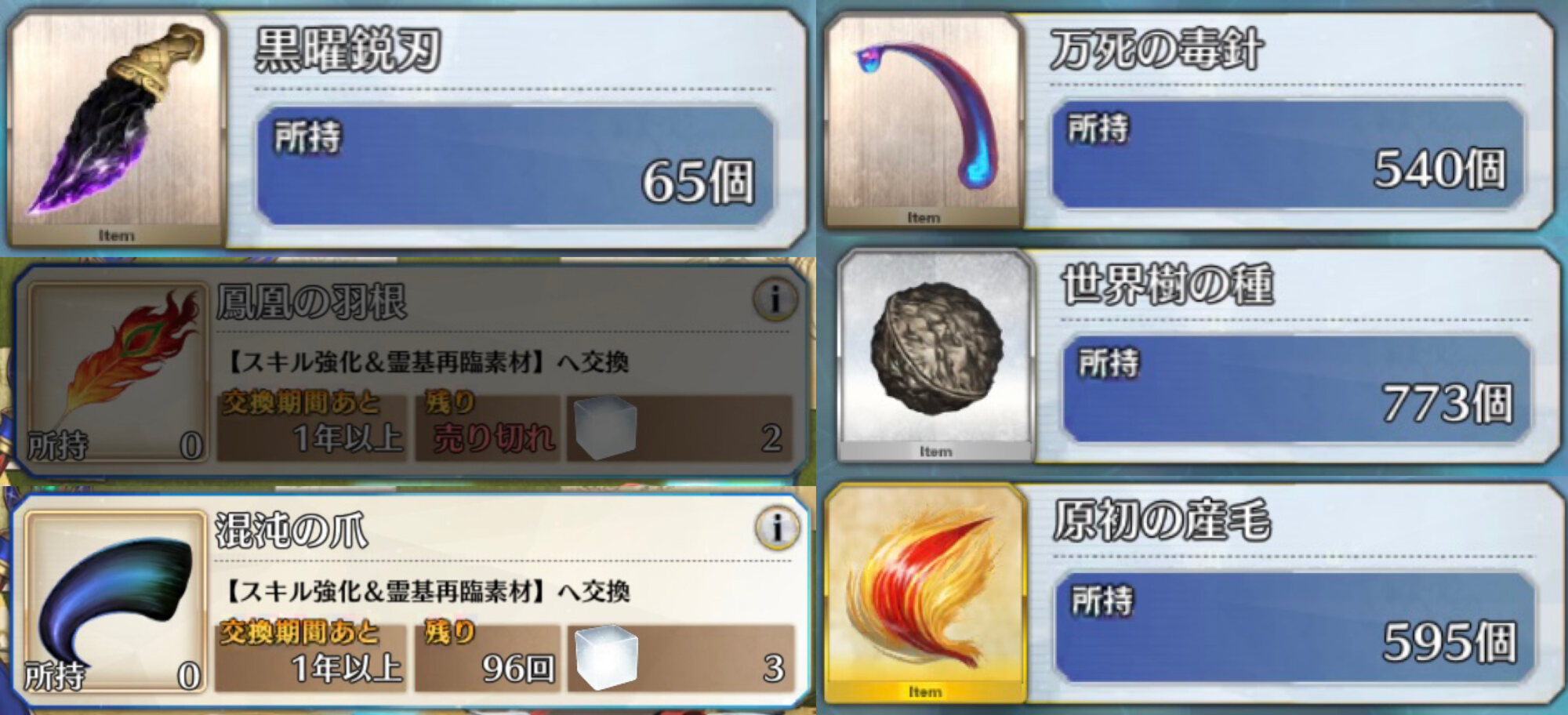Tap the 残り 96回 remaining counter
This screenshot has height=715, width=1568.
pyautogui.click(x=488, y=658)
